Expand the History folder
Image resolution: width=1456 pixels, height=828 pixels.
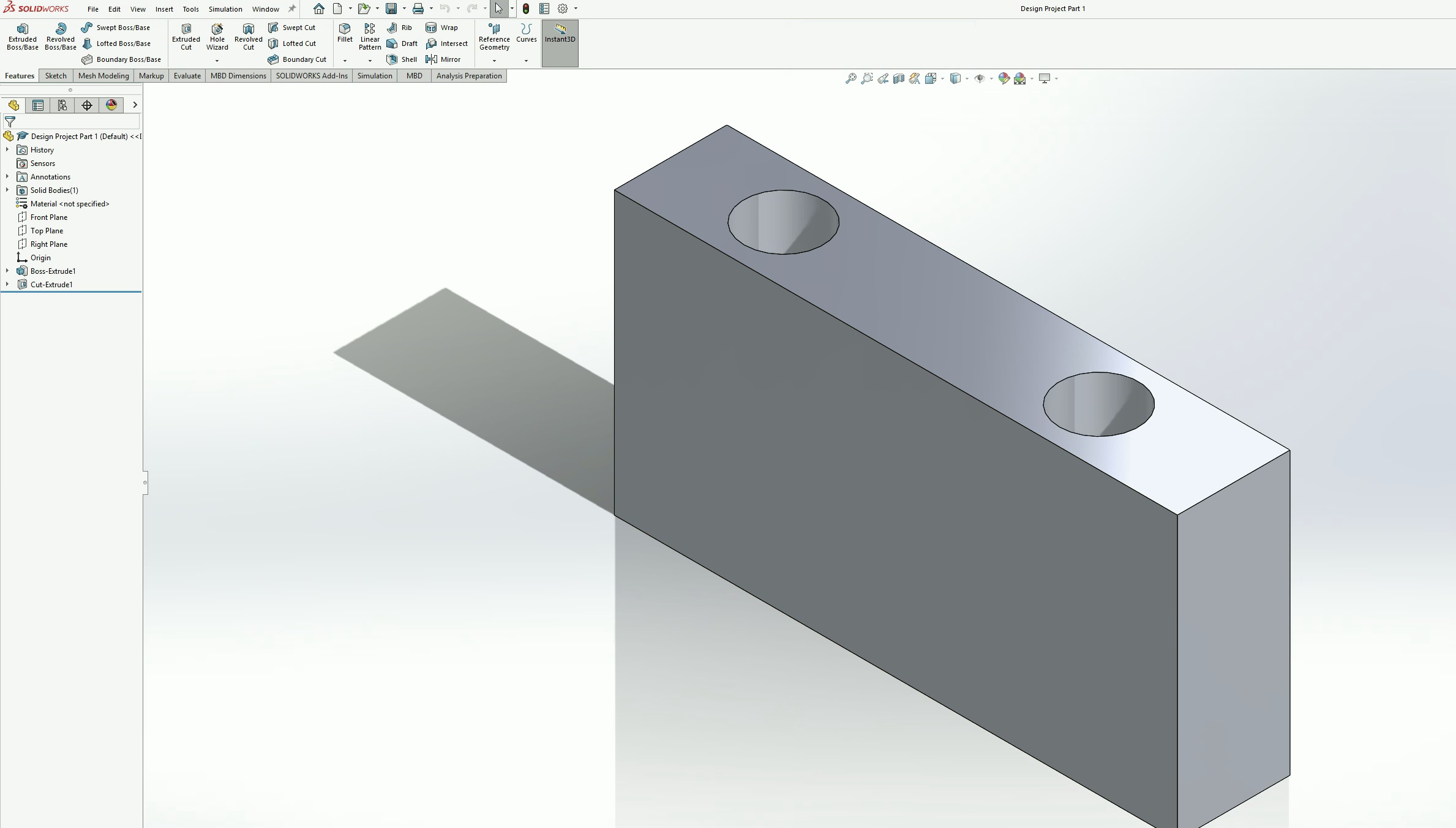pos(7,149)
